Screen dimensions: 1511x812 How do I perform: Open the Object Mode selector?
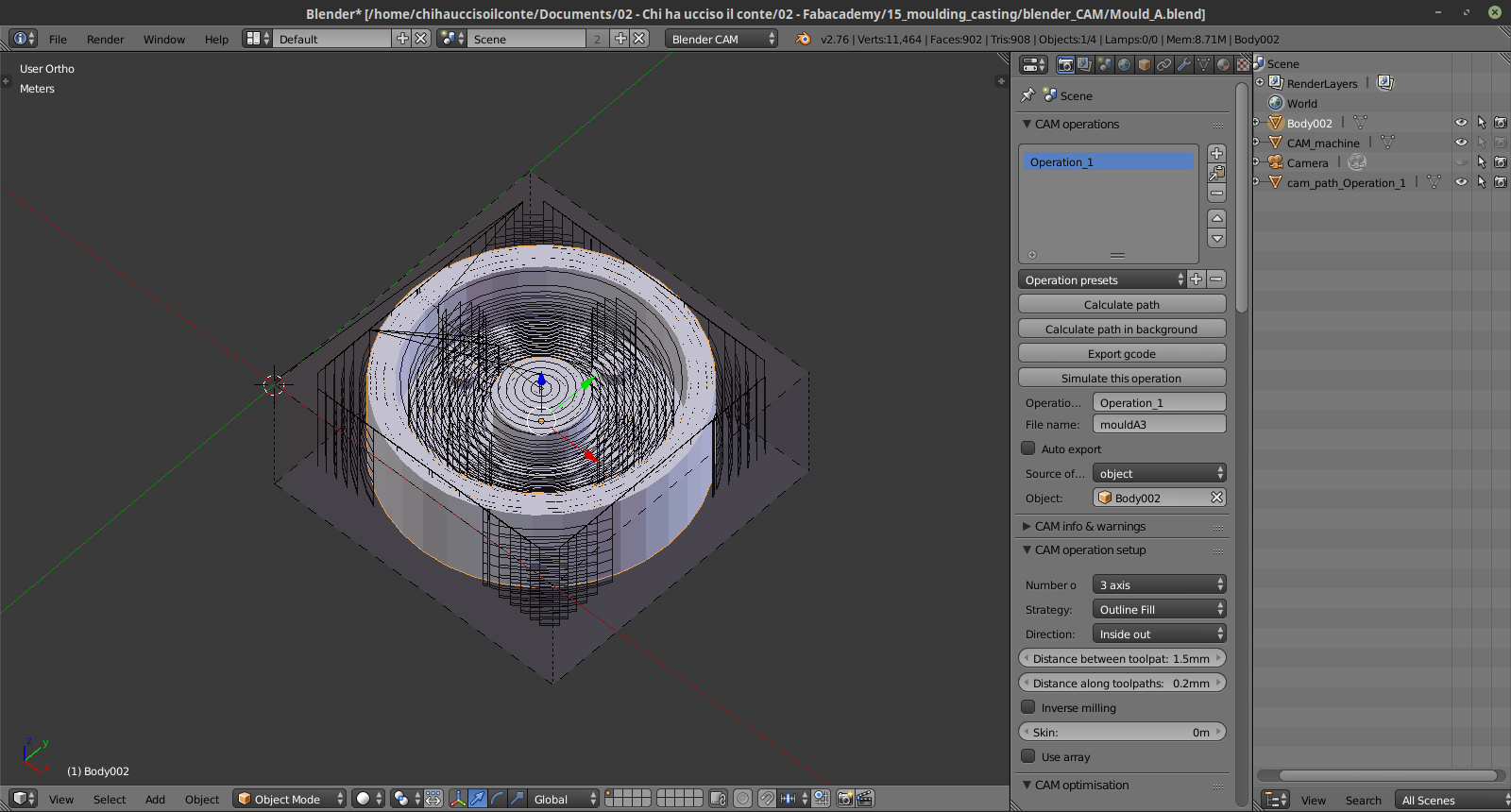[x=290, y=799]
